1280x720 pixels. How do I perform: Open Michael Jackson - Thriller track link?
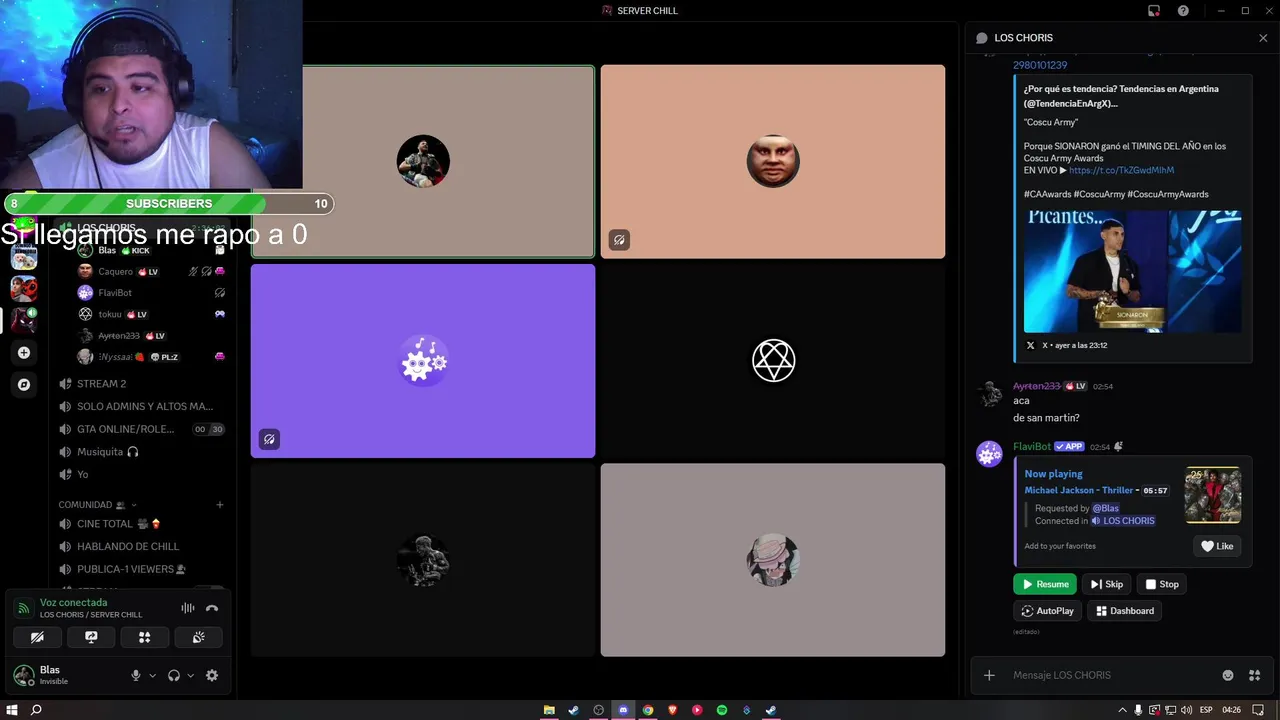(x=1079, y=490)
